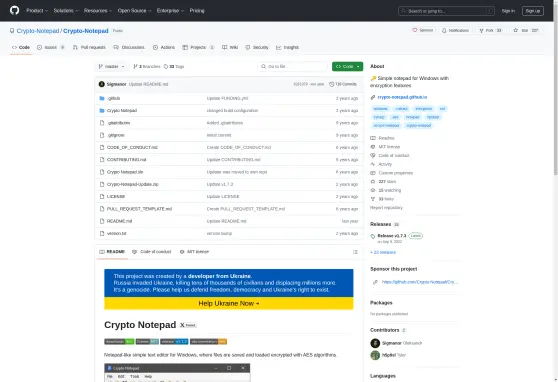Expand the Enterprise menu
Screen dimensions: 558x382
point(170,11)
